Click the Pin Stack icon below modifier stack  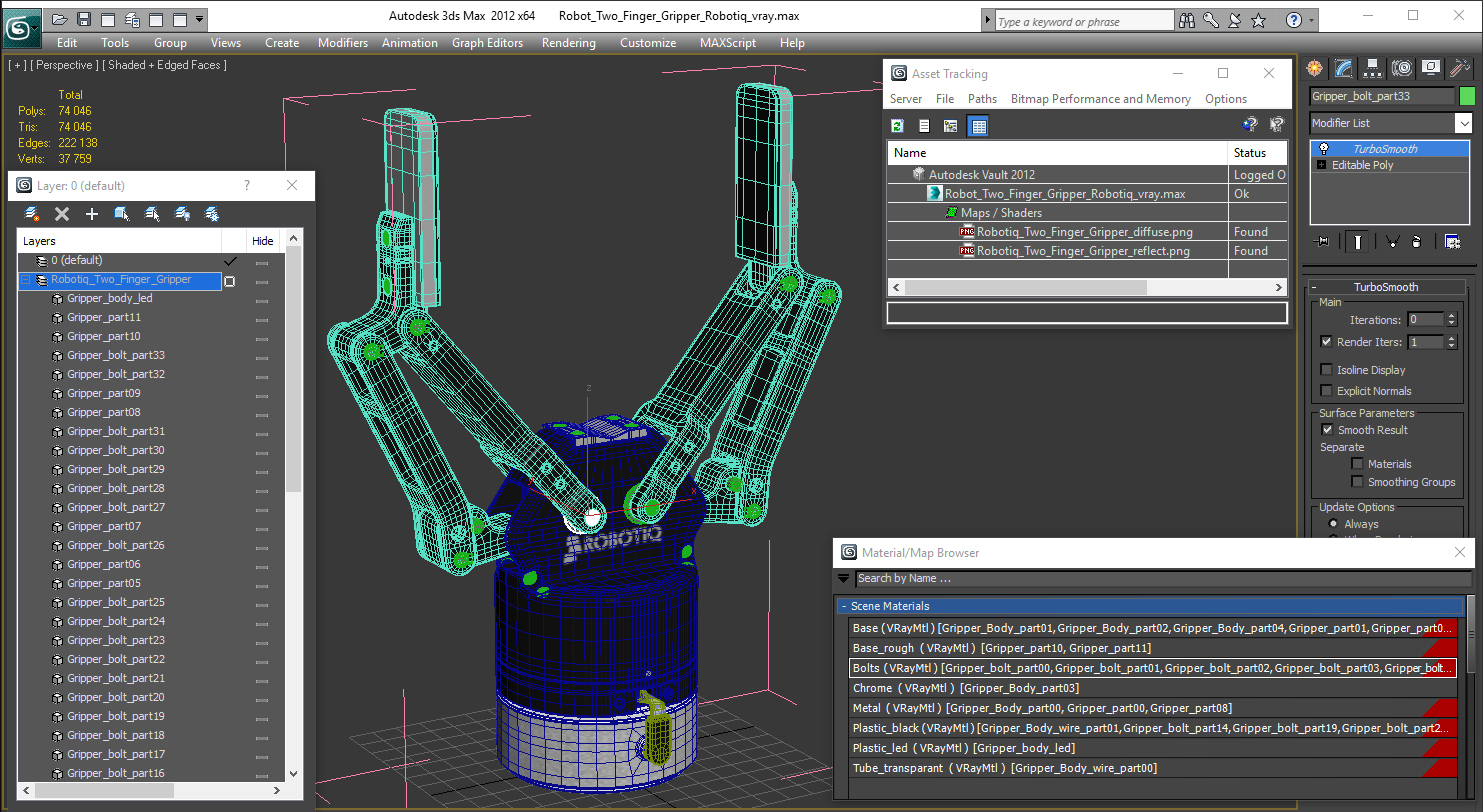point(1323,241)
